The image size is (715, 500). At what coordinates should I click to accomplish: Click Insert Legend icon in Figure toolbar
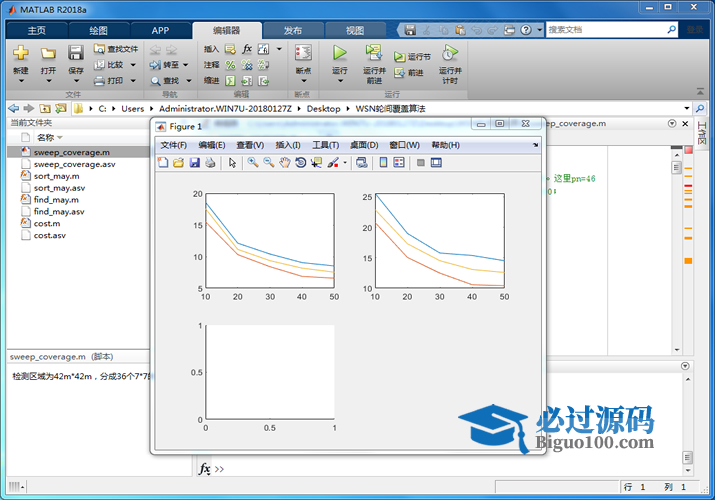(x=399, y=163)
